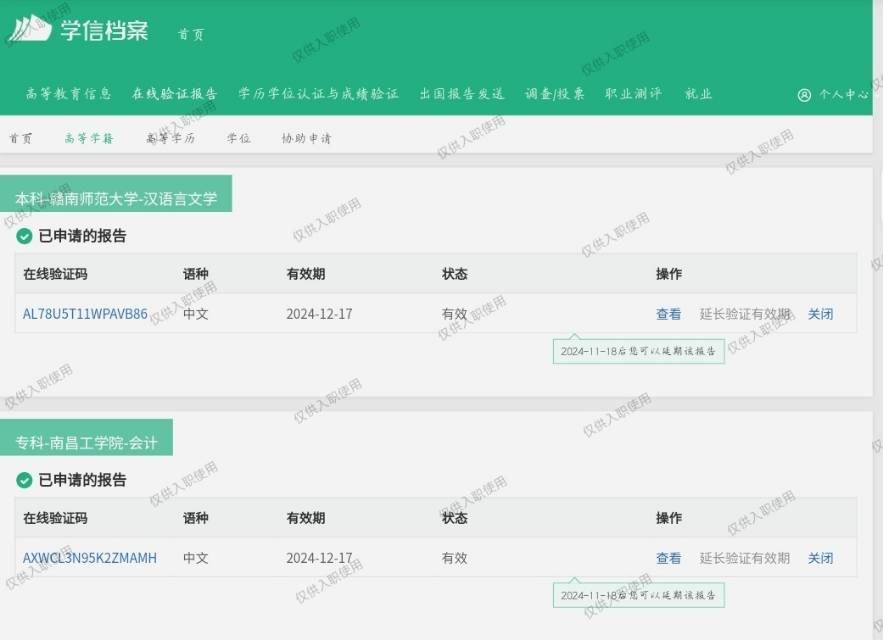The image size is (883, 640).
Task: Select 首页 sub-navigation tab
Action: pyautogui.click(x=21, y=138)
